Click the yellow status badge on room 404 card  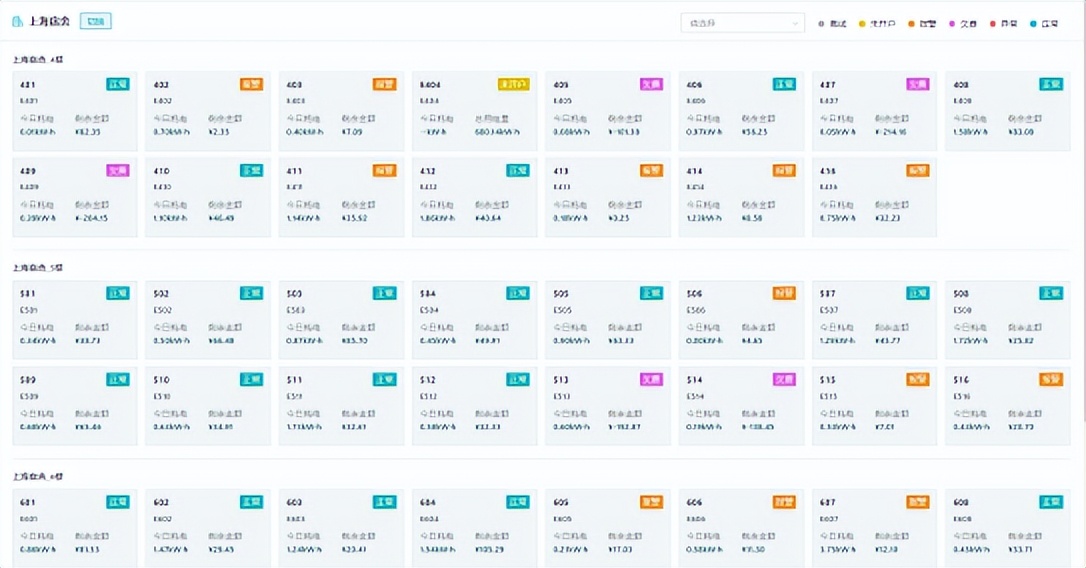(516, 85)
